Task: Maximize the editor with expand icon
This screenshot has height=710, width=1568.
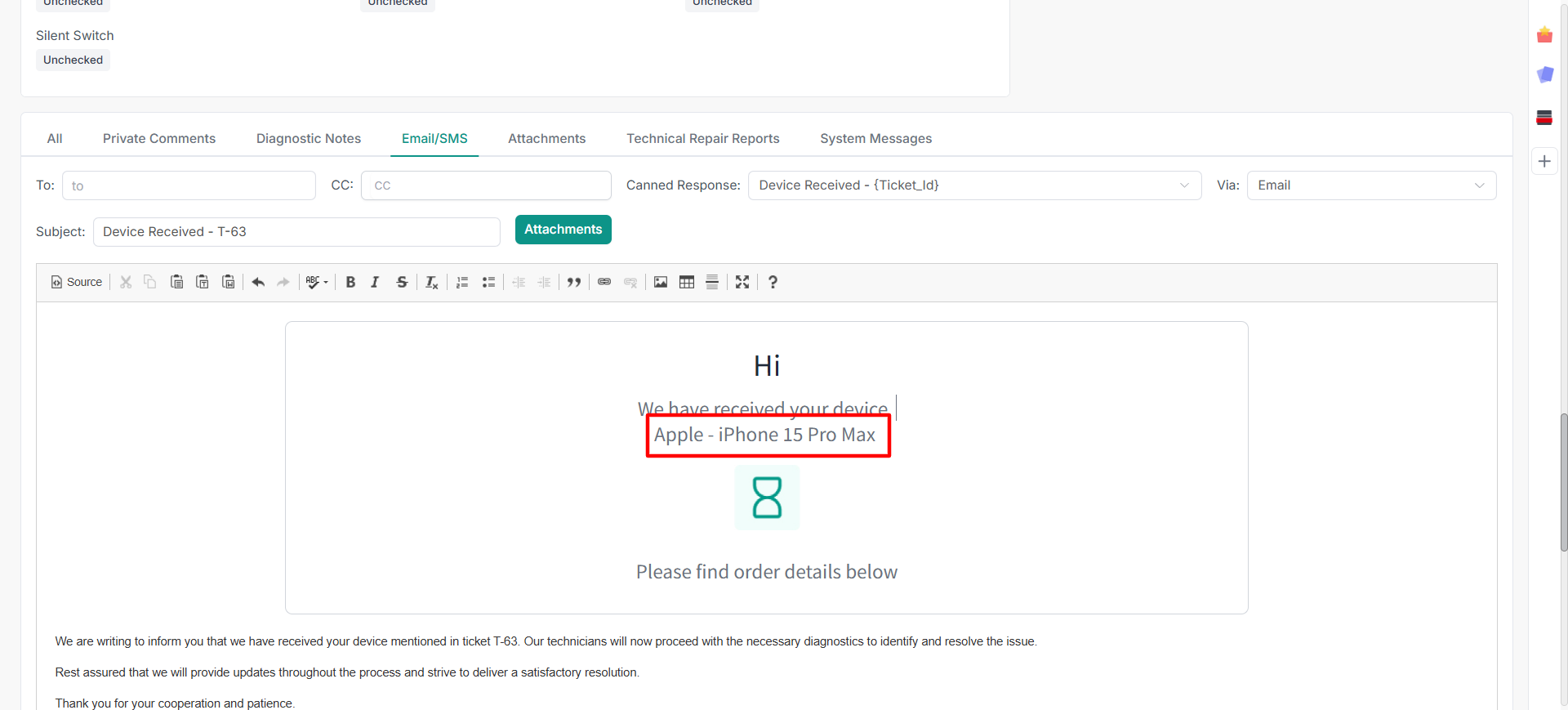Action: click(x=742, y=282)
